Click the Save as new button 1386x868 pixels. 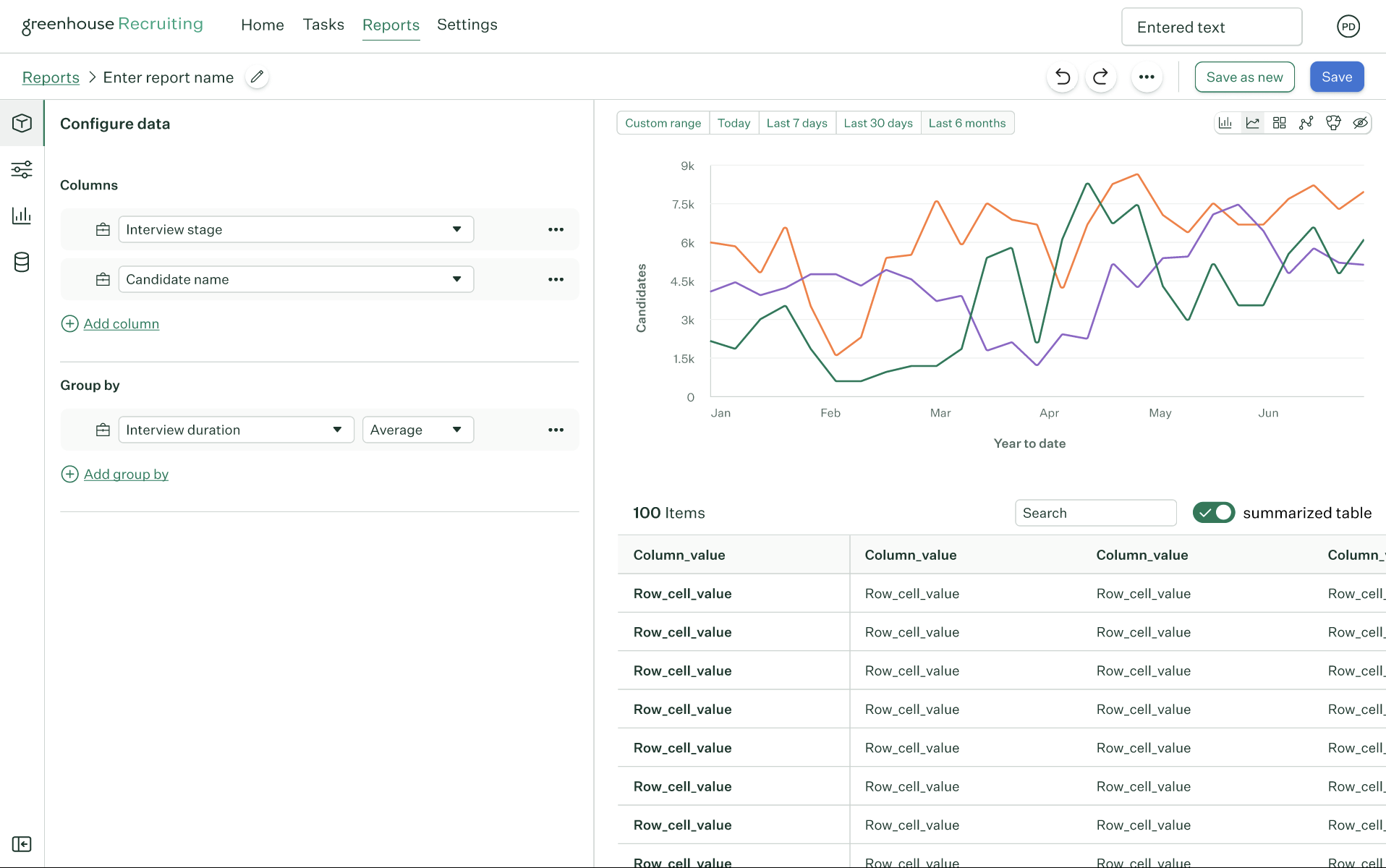click(1244, 77)
